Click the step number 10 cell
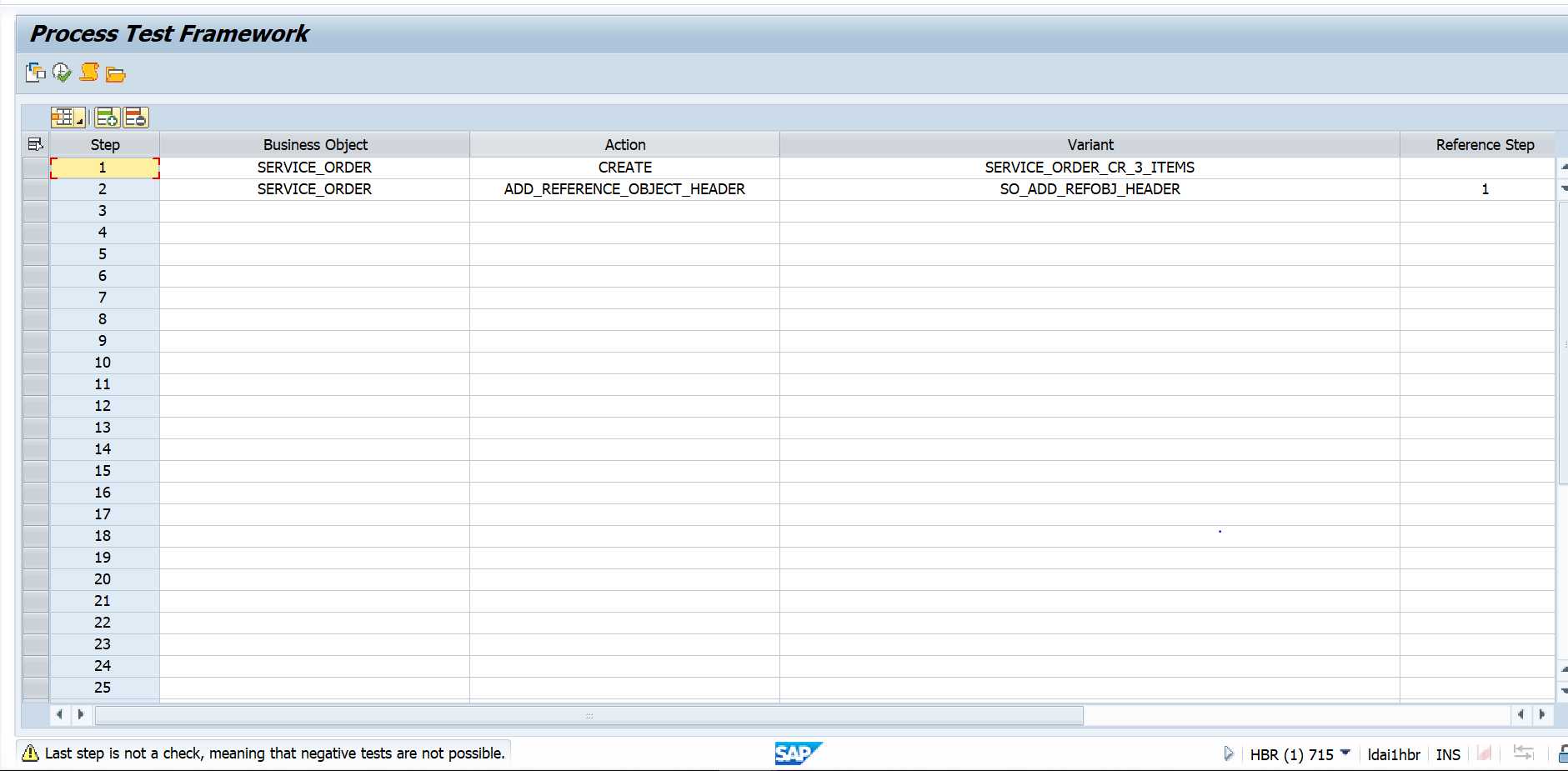 coord(104,363)
